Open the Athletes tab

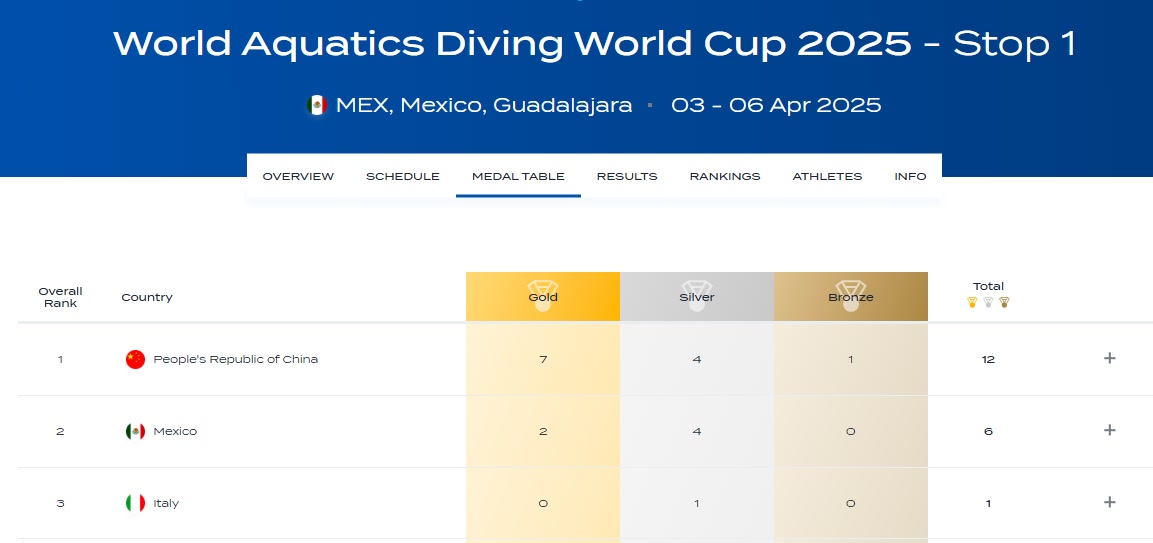point(827,176)
